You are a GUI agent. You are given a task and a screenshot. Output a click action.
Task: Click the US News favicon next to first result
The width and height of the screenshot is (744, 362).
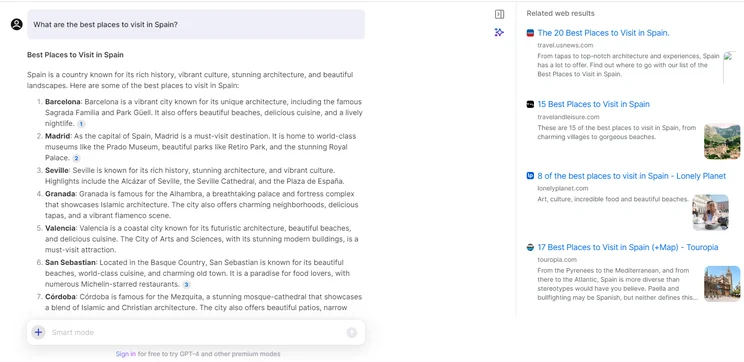tap(530, 33)
